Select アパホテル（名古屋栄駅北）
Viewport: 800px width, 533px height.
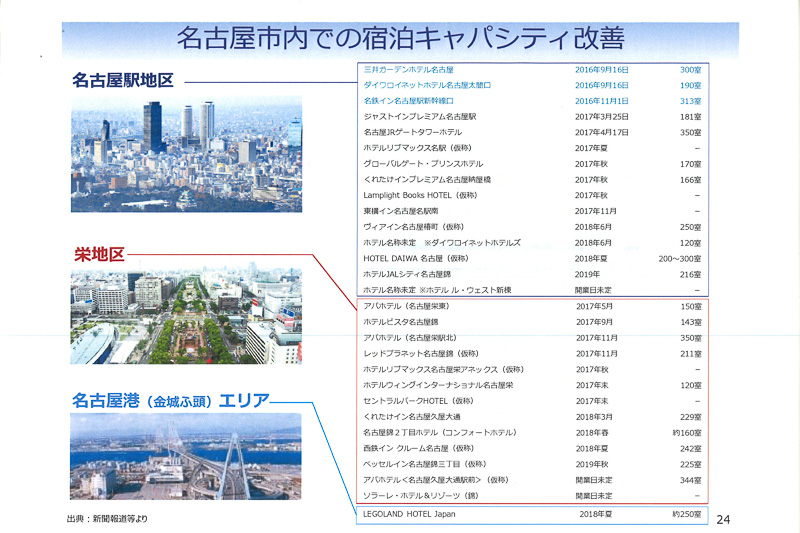410,338
